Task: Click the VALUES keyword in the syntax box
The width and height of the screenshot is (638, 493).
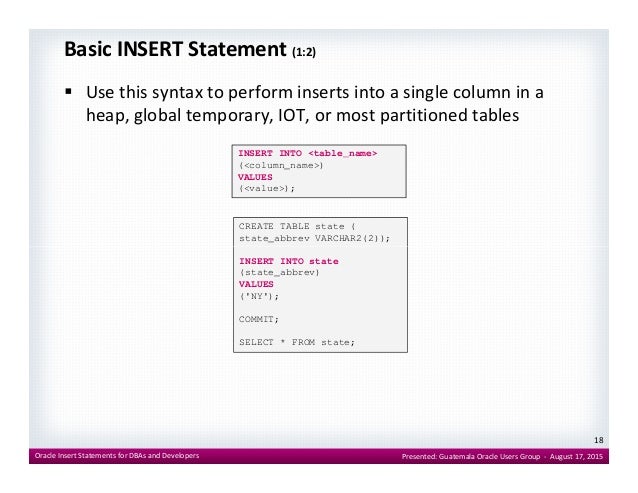Action: tap(255, 177)
